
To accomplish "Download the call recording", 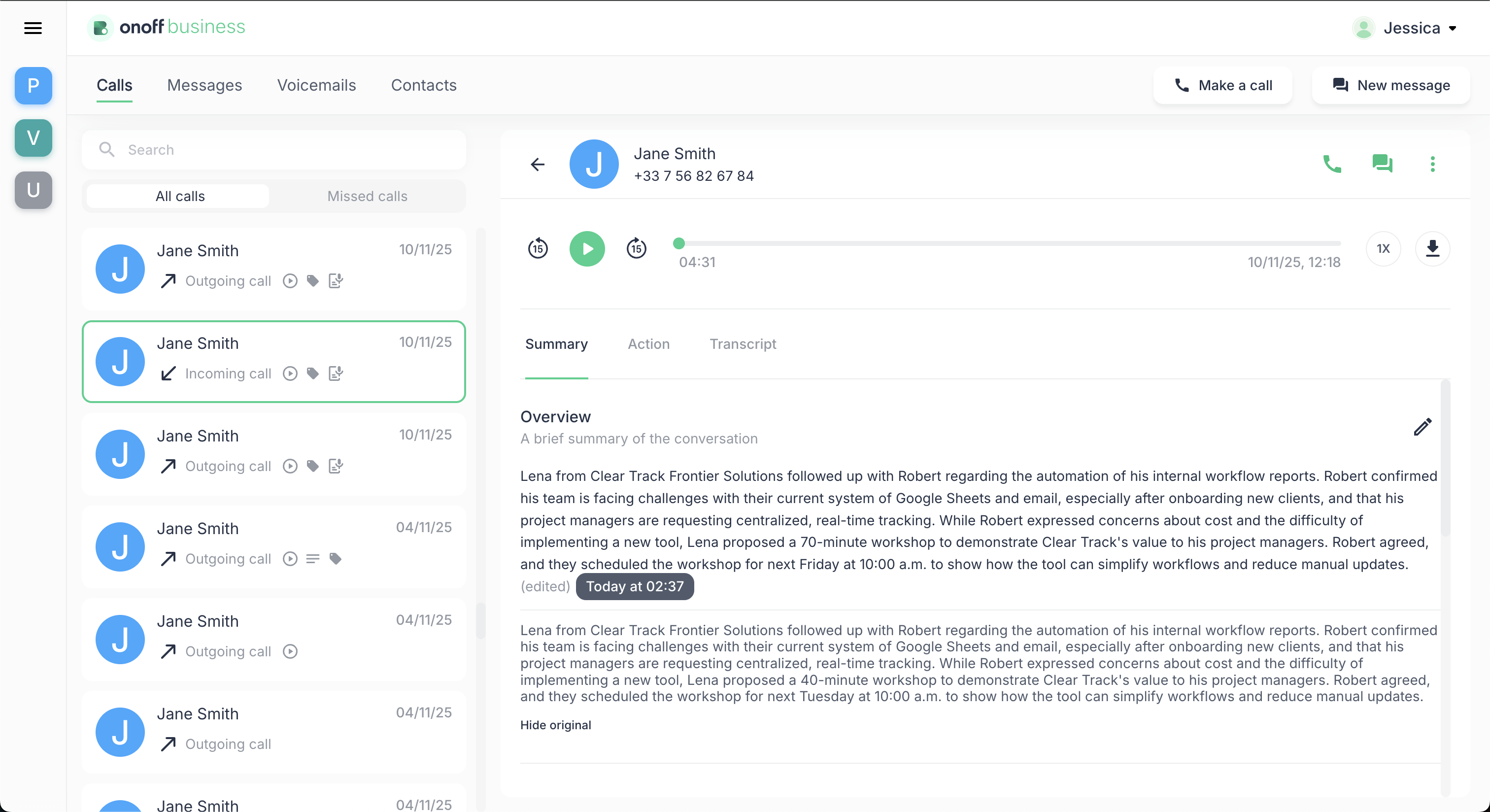I will click(x=1432, y=248).
